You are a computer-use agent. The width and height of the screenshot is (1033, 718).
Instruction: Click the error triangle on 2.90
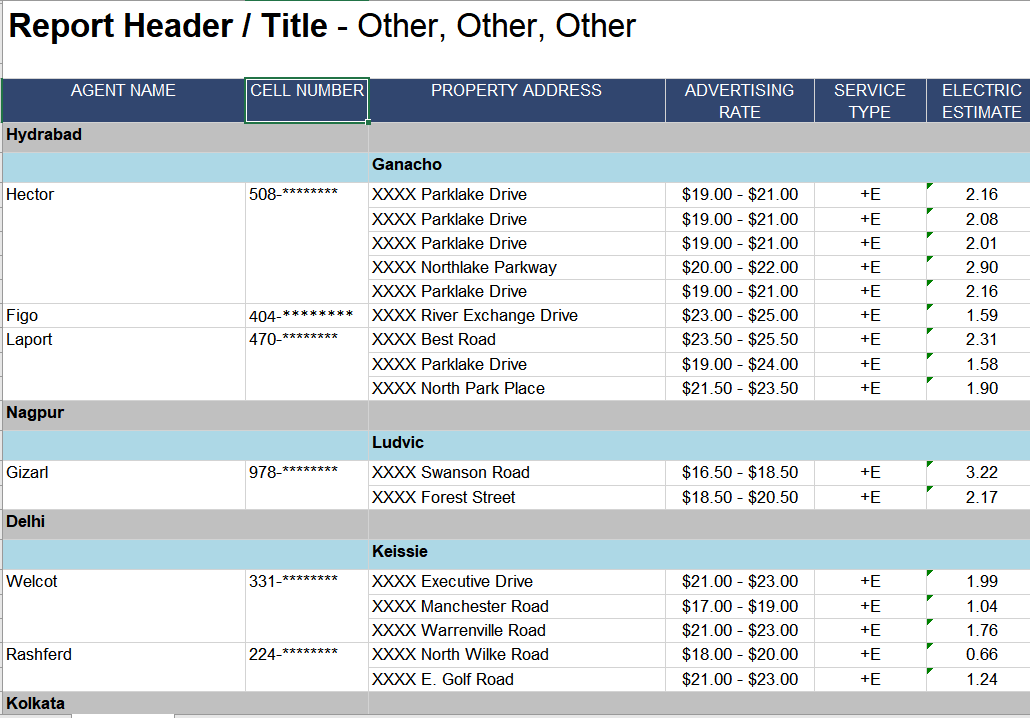pyautogui.click(x=931, y=260)
